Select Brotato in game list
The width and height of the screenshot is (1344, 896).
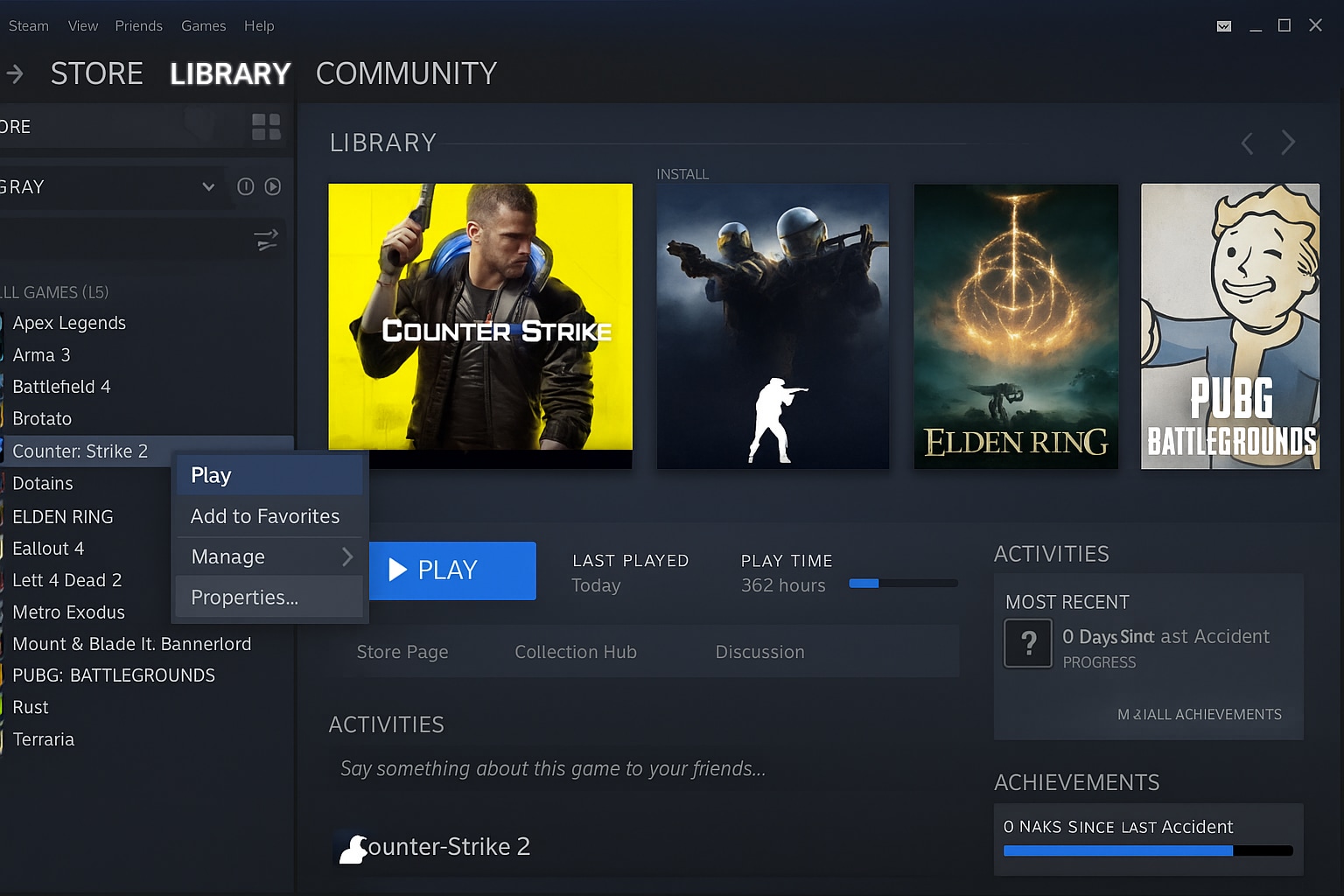42,419
